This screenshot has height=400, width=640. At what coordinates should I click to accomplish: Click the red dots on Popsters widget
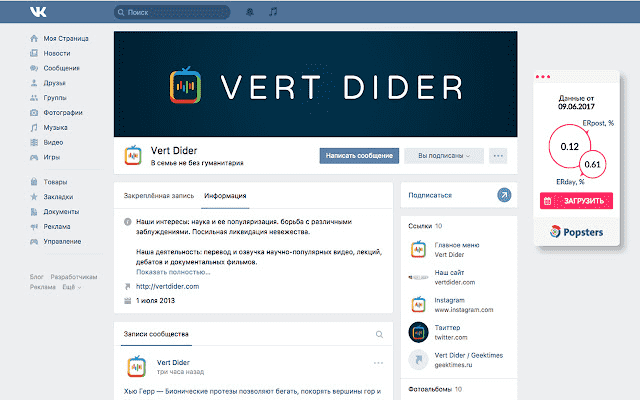point(543,77)
